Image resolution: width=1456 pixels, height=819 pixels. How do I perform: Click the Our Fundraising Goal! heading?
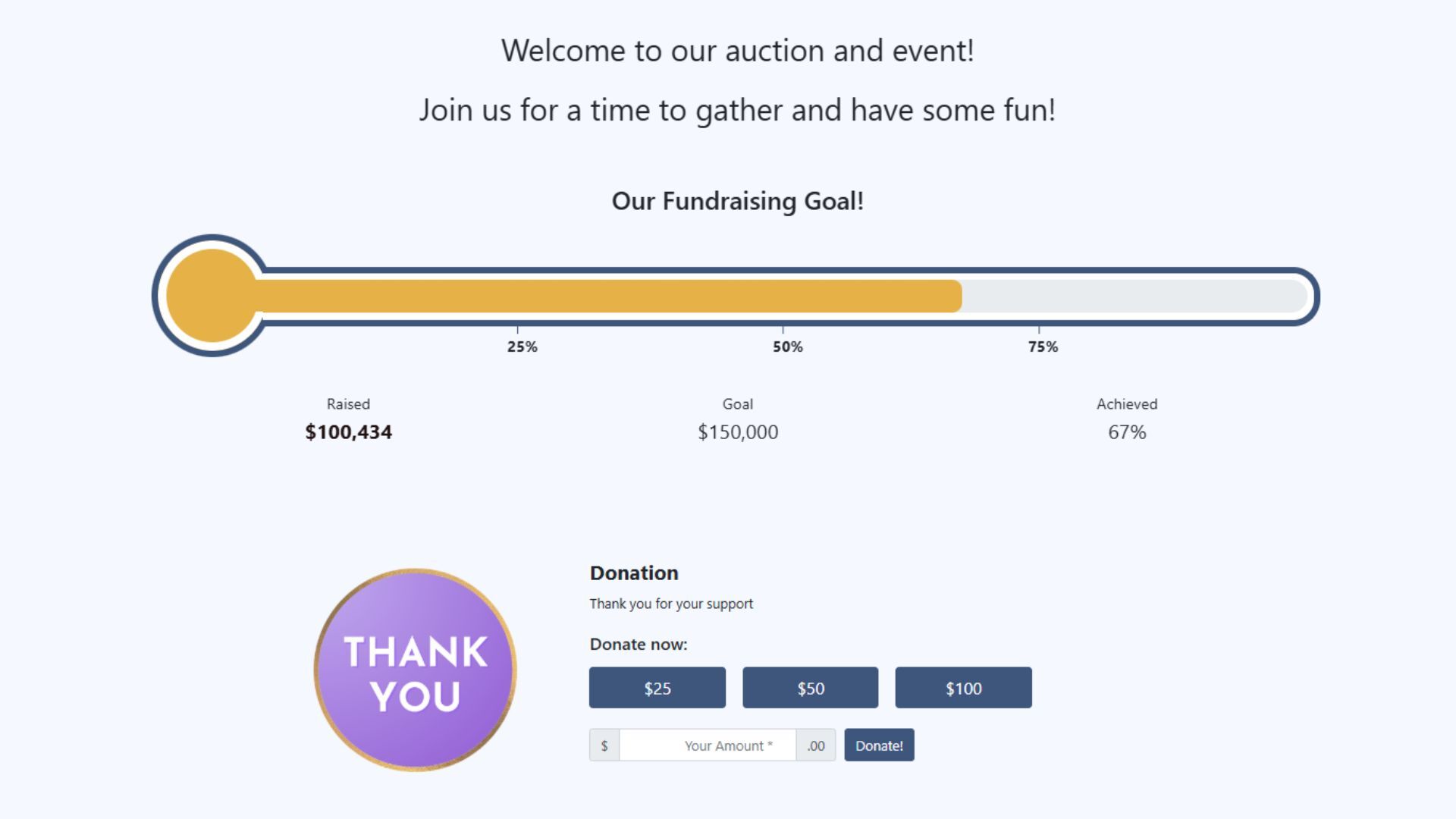pos(738,202)
